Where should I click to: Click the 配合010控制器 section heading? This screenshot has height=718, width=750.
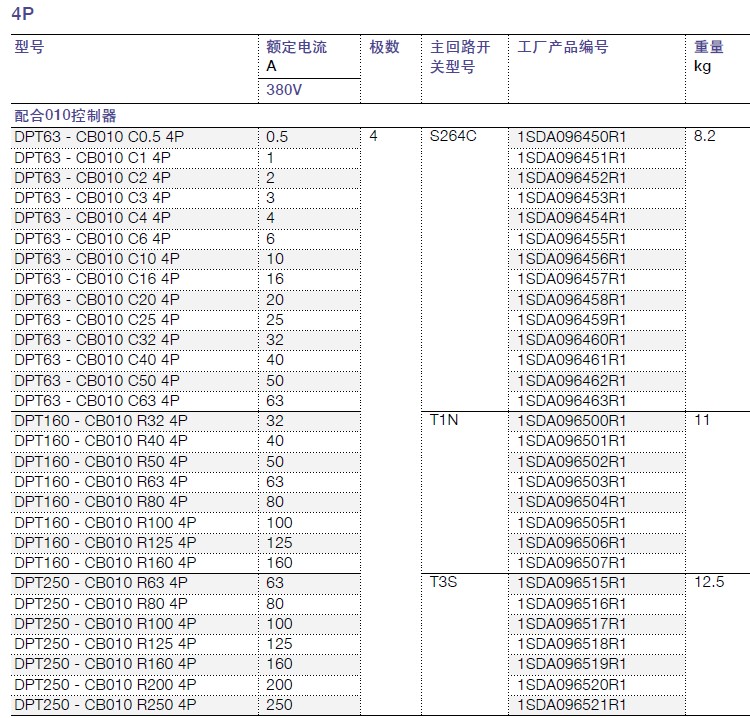tap(65, 115)
